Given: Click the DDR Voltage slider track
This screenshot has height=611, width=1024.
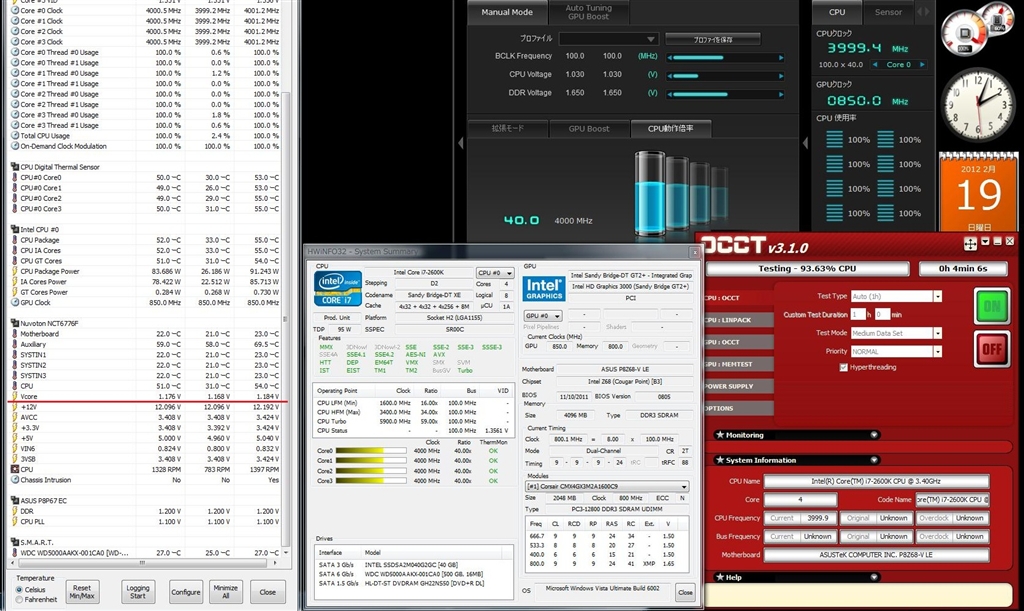Looking at the screenshot, I should (725, 94).
